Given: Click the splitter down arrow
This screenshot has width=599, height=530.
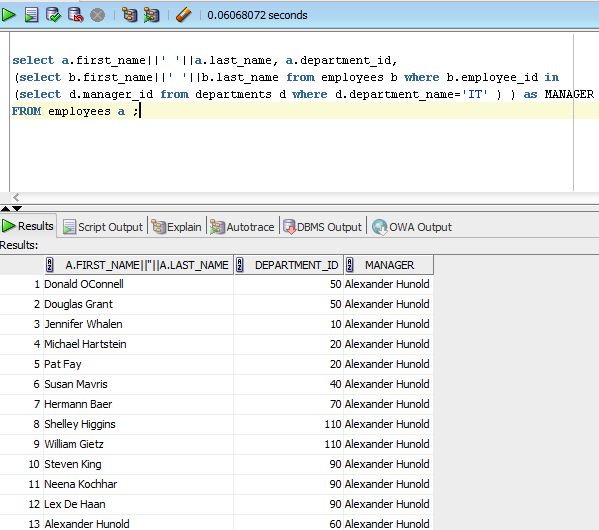Looking at the screenshot, I should 17,209.
